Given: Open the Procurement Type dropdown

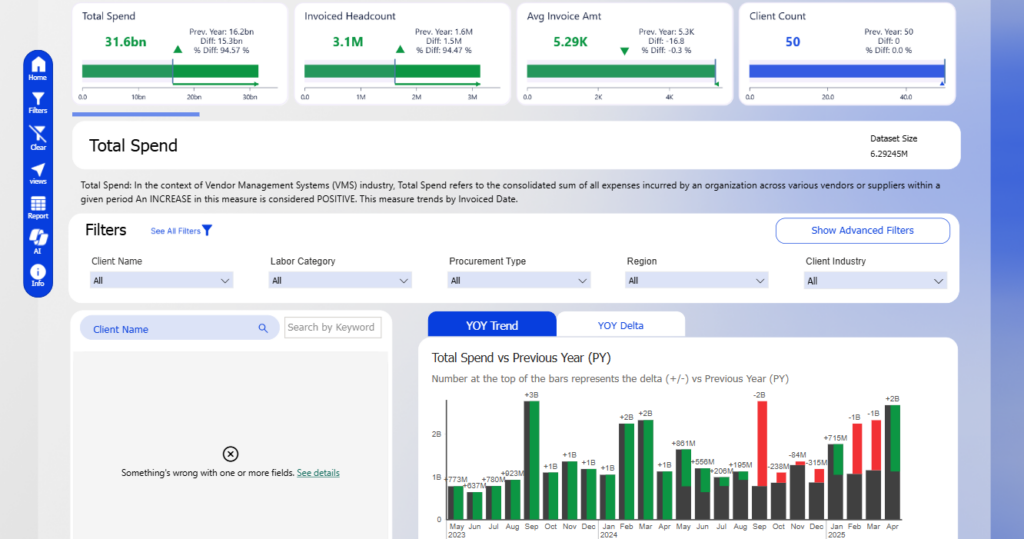Looking at the screenshot, I should click(x=519, y=281).
